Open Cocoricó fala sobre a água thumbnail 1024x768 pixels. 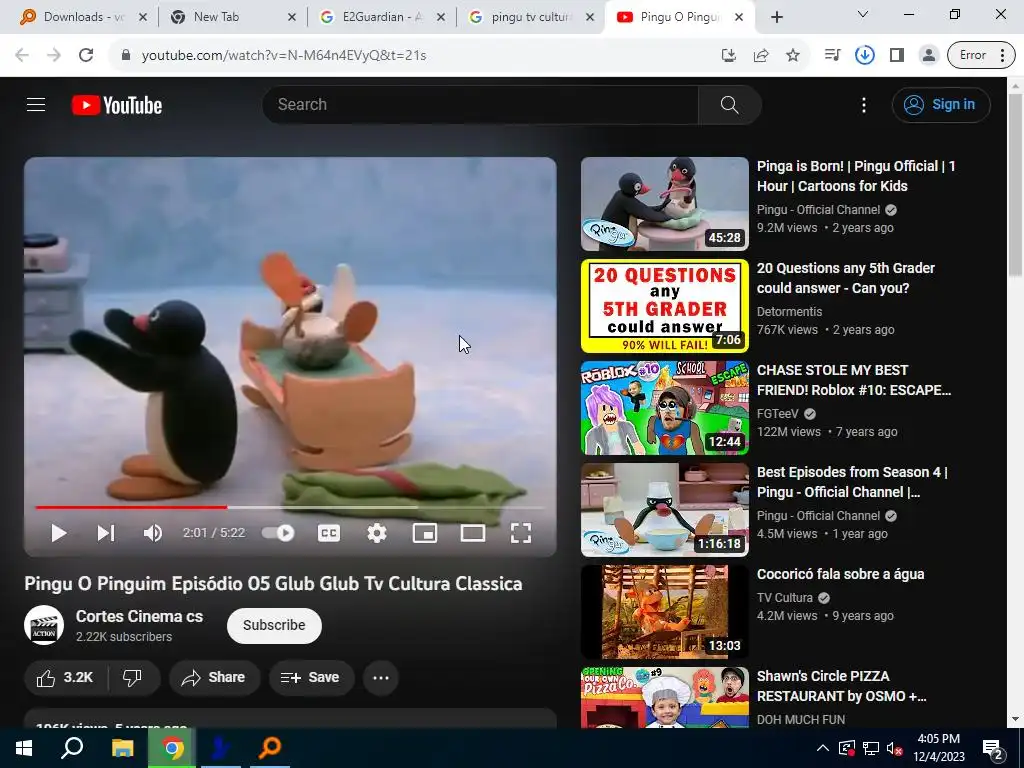point(665,612)
